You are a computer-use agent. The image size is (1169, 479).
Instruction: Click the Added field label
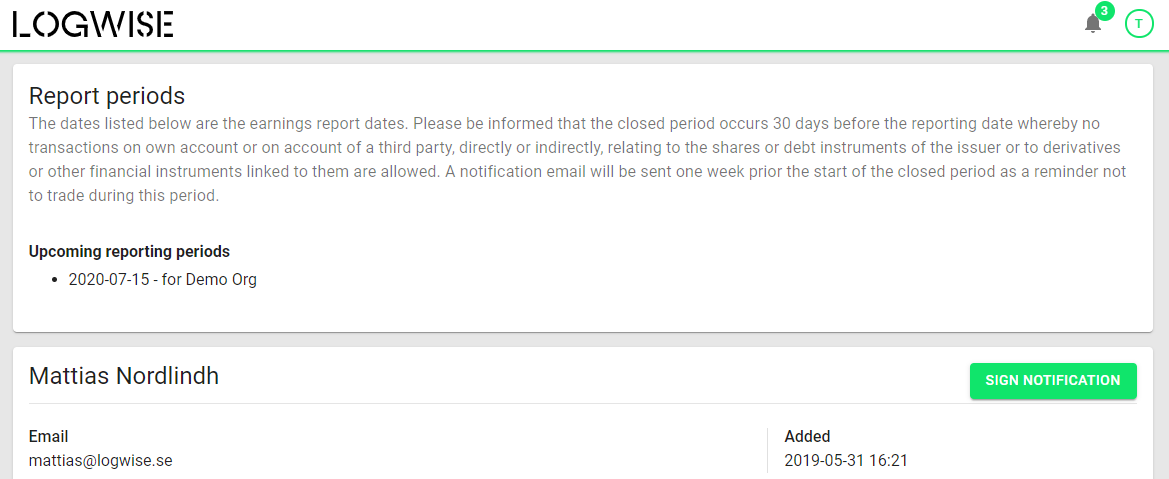tap(807, 436)
